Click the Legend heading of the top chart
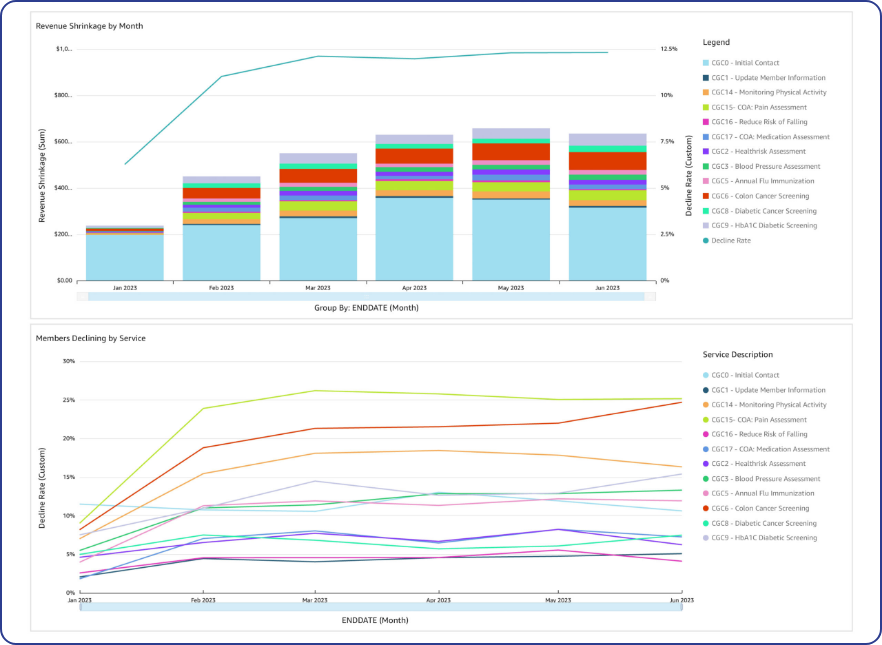This screenshot has width=882, height=645. click(716, 42)
